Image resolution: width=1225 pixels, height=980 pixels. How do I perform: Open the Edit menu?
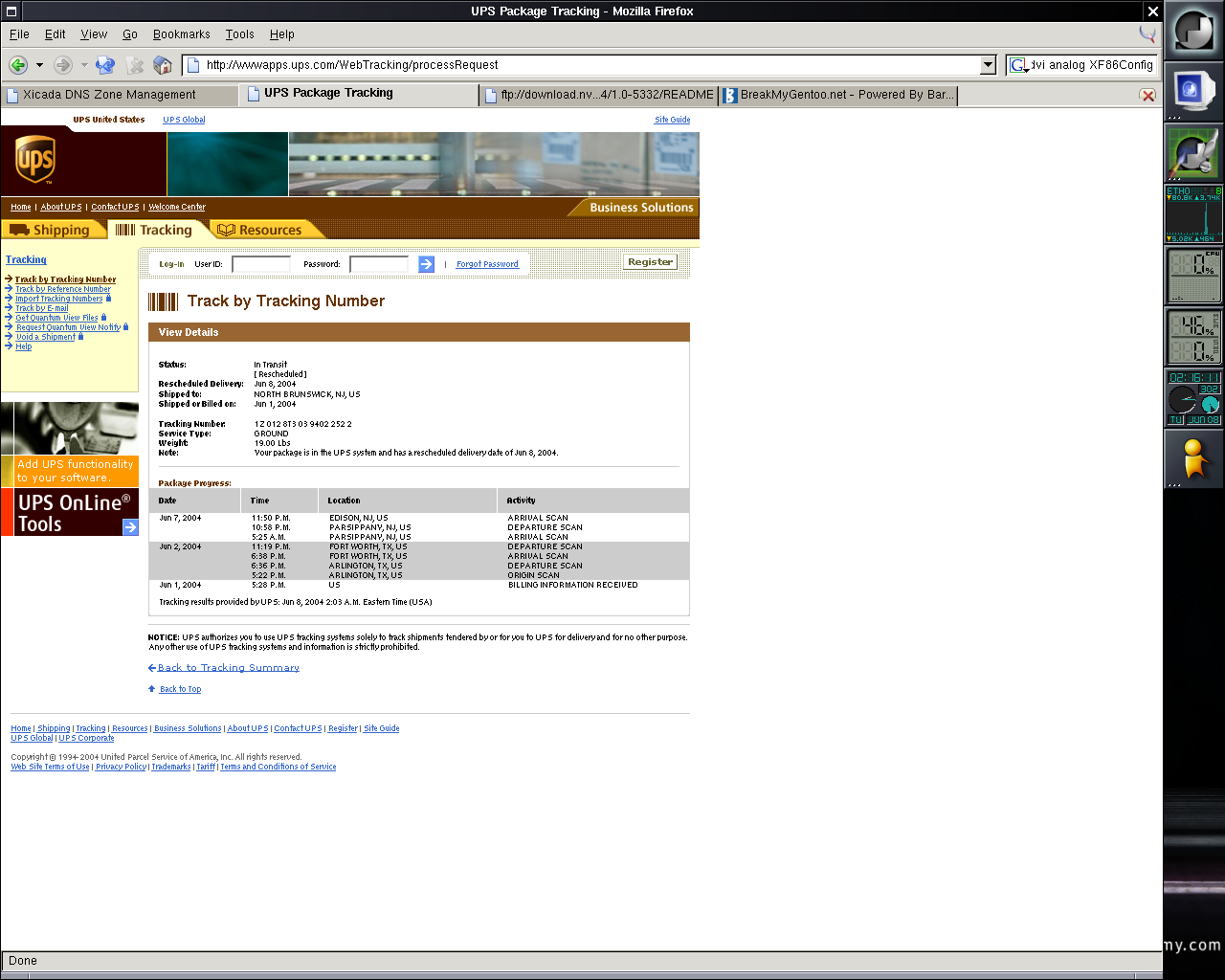[x=56, y=34]
